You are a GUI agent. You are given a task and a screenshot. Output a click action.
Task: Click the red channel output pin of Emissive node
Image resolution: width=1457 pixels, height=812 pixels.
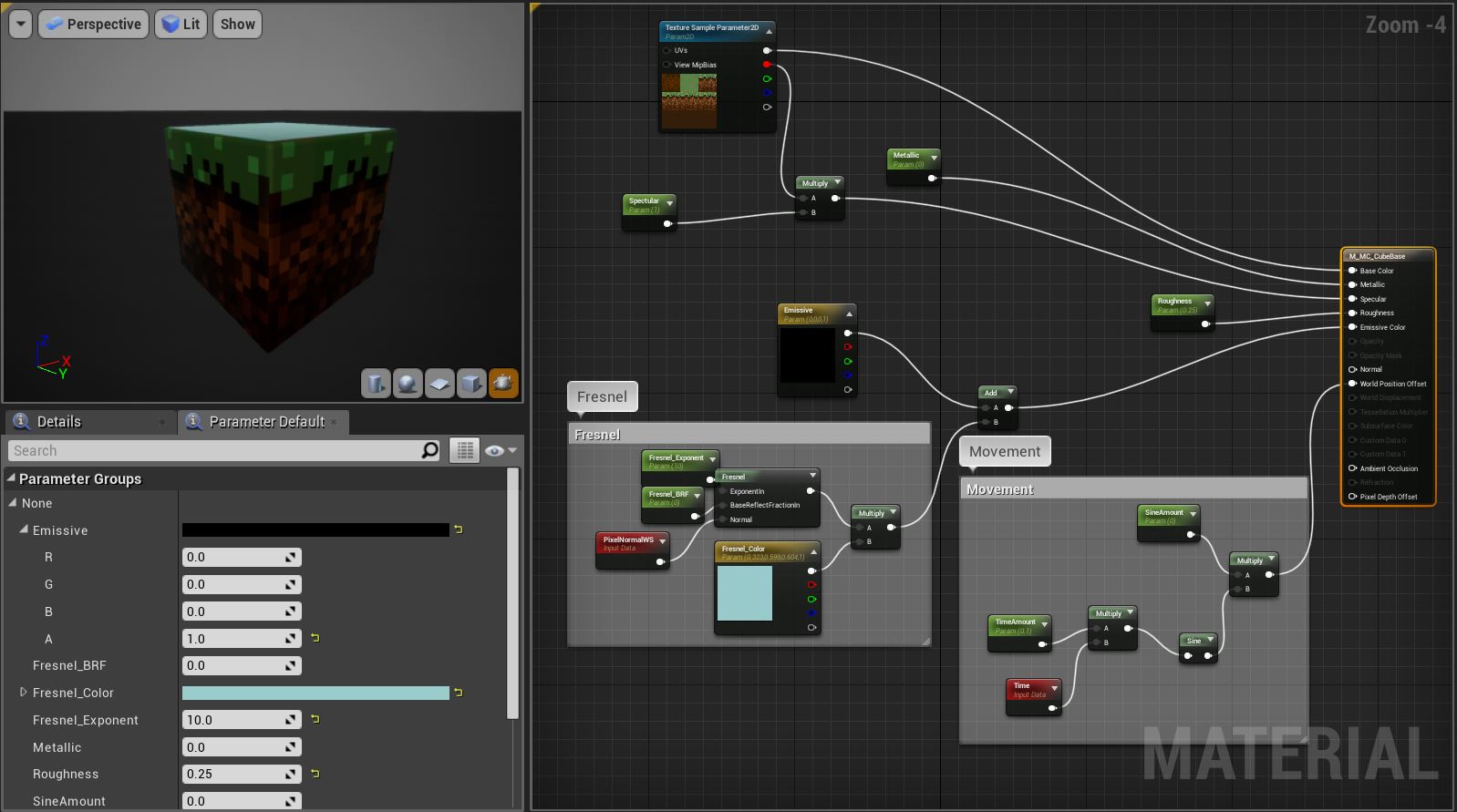click(x=848, y=347)
